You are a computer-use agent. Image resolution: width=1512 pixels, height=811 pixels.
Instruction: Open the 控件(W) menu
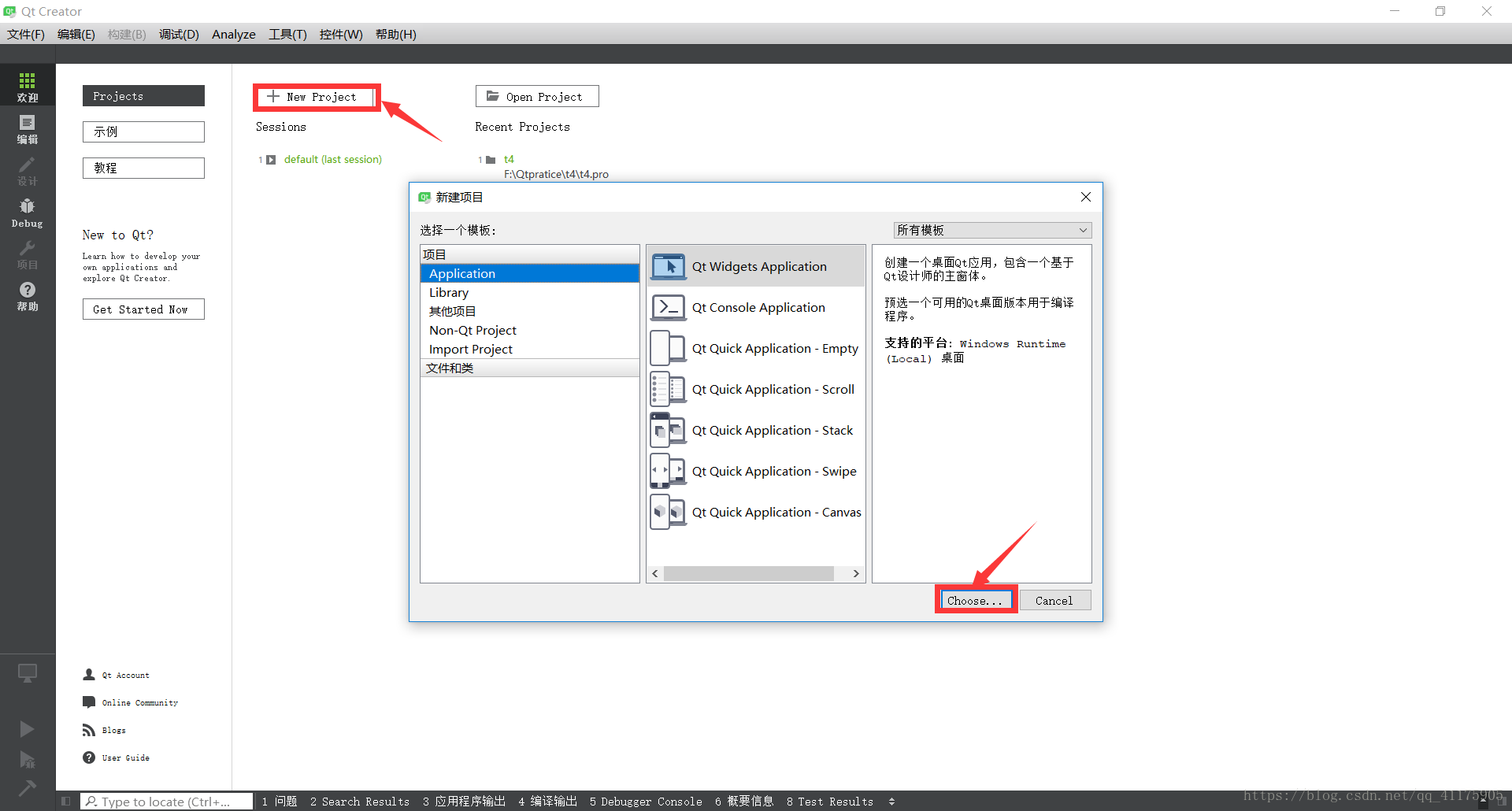tap(341, 34)
